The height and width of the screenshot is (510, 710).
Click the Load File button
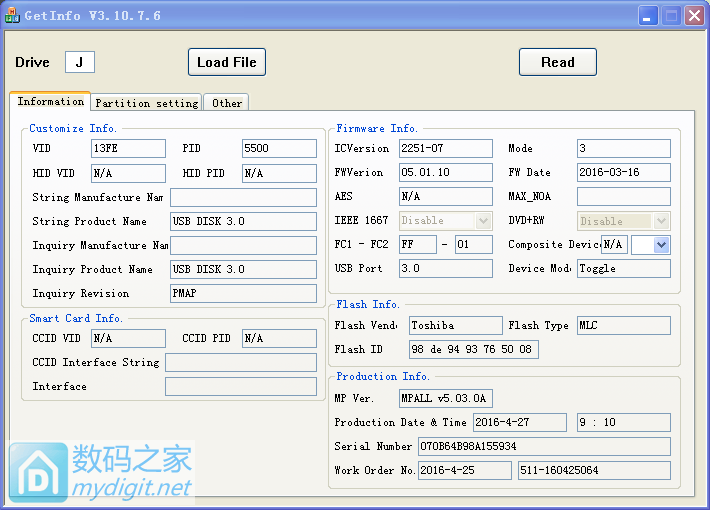227,62
